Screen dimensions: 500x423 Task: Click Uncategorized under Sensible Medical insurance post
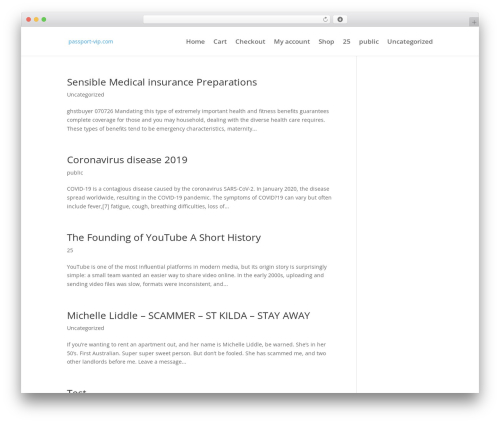[x=85, y=95]
